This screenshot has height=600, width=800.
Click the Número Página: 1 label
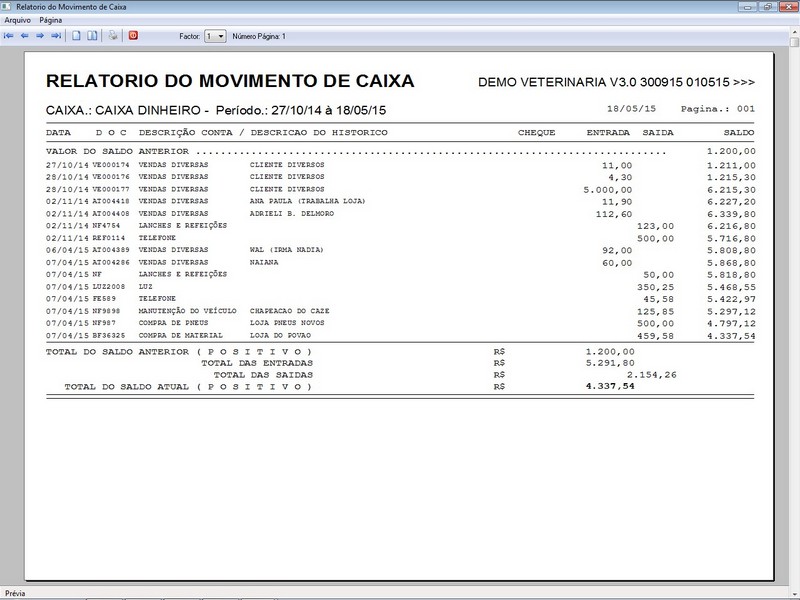(x=259, y=36)
